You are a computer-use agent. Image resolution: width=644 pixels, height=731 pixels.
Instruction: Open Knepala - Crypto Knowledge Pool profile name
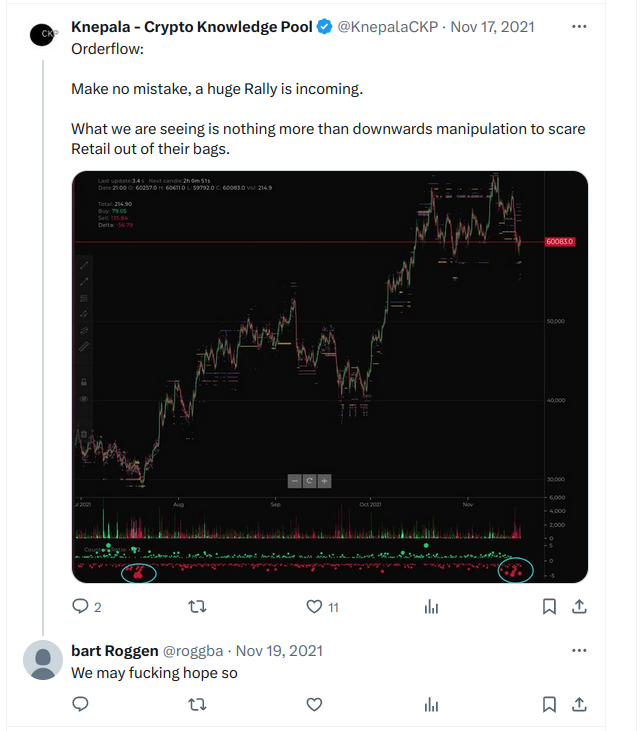click(192, 27)
